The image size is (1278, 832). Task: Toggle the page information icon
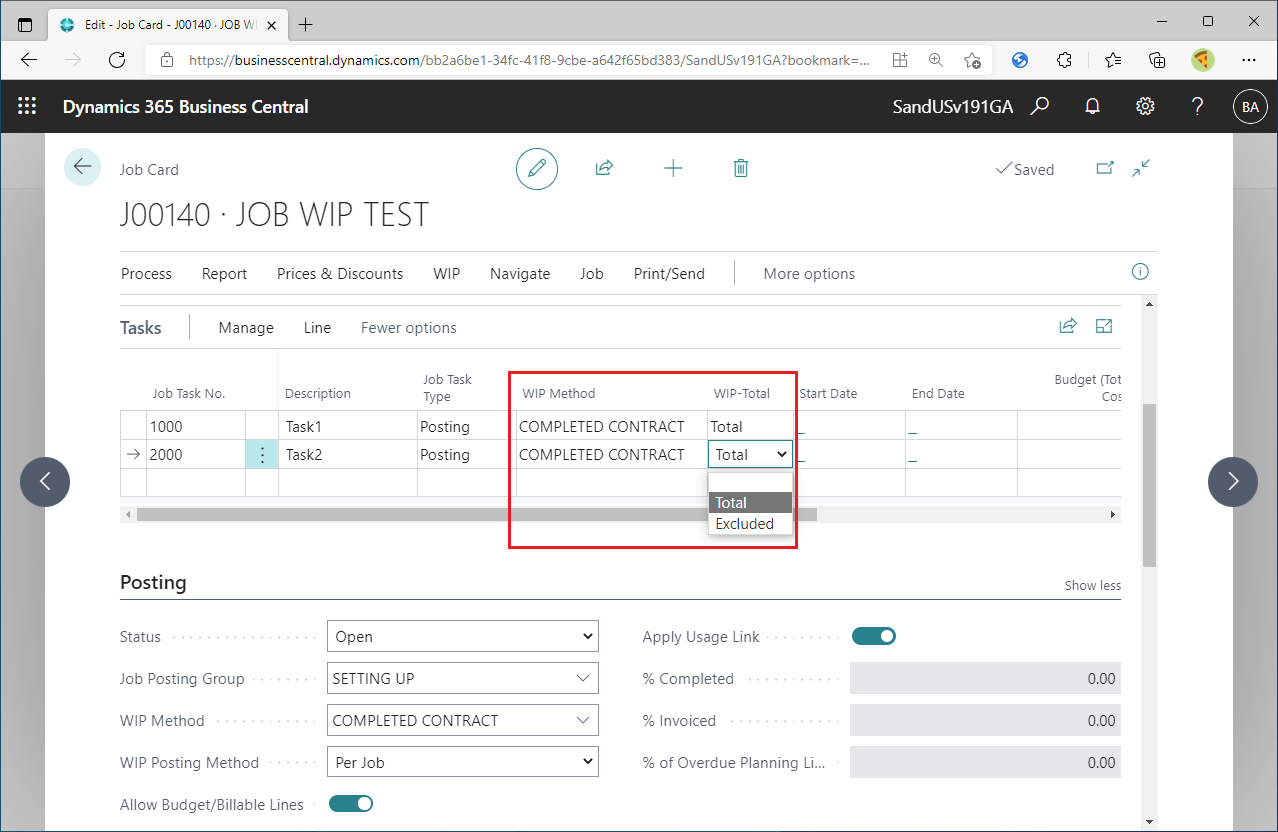pyautogui.click(x=1139, y=272)
